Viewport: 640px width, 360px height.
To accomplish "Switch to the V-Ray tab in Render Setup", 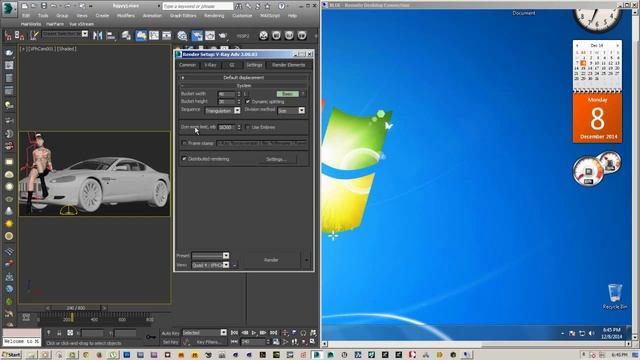I will point(210,65).
